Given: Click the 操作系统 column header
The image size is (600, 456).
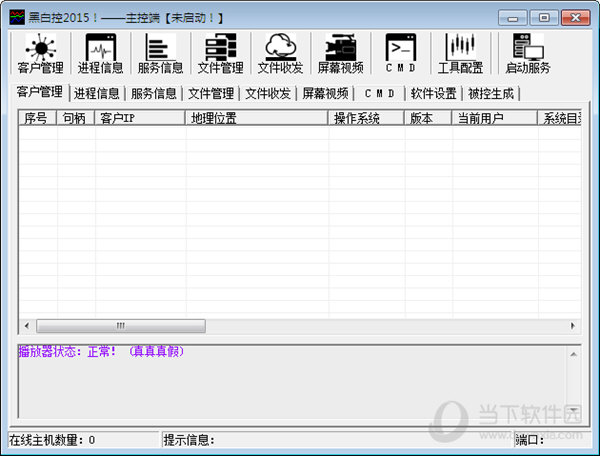Looking at the screenshot, I should click(x=366, y=119).
